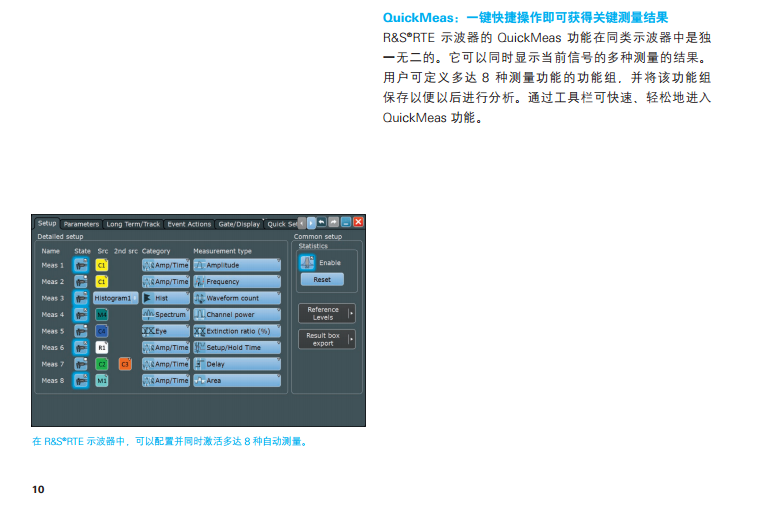Image resolution: width=783 pixels, height=511 pixels.
Task: Toggle the Meas 3 state button
Action: (80, 298)
